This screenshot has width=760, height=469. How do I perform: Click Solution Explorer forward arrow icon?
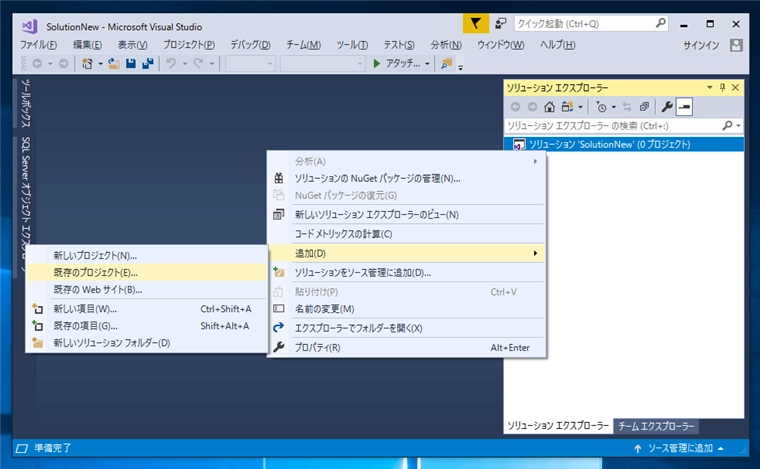tap(532, 107)
